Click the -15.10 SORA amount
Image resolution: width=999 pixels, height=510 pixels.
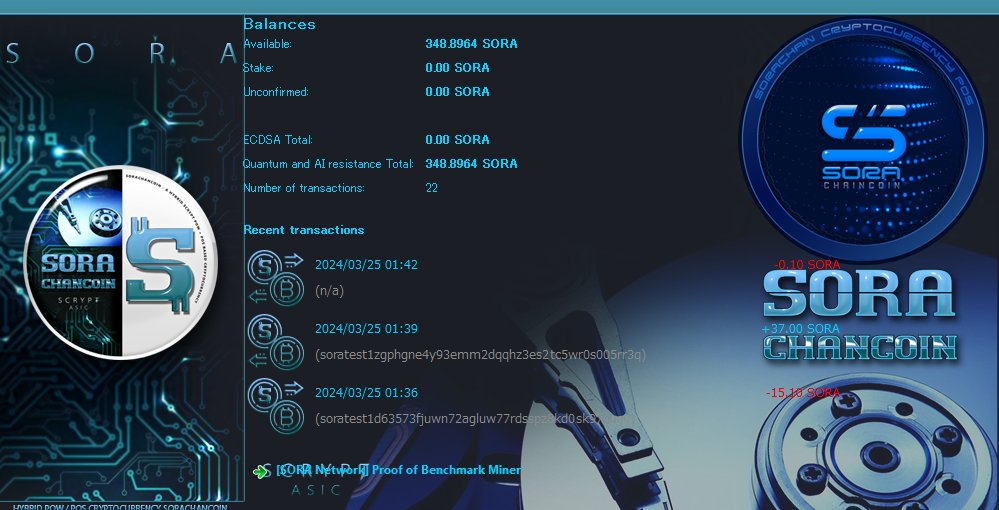pyautogui.click(x=803, y=393)
